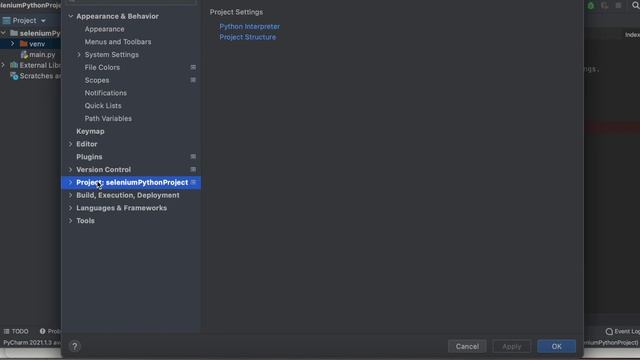Expand the Editor settings section
Screen dimensions: 640x360
(71, 144)
